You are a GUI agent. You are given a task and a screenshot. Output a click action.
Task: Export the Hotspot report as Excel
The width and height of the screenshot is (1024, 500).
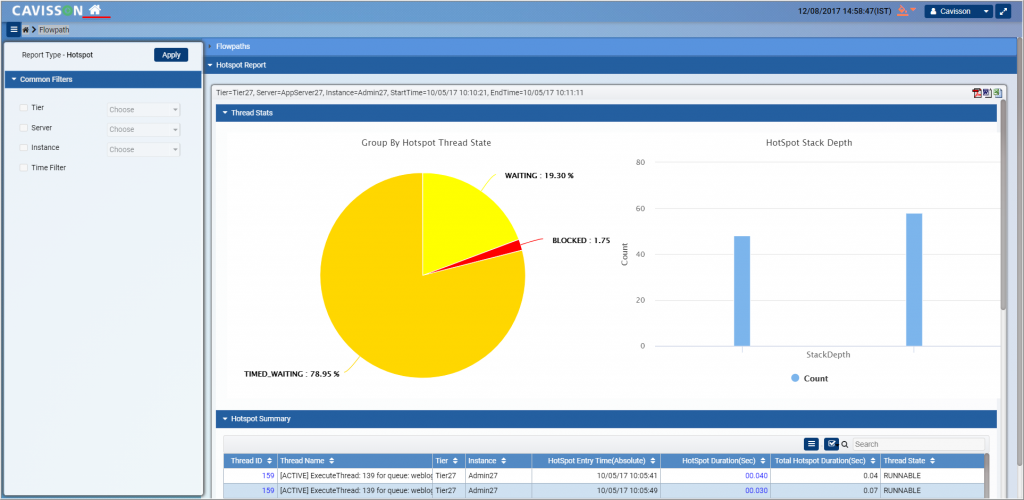pyautogui.click(x=997, y=93)
